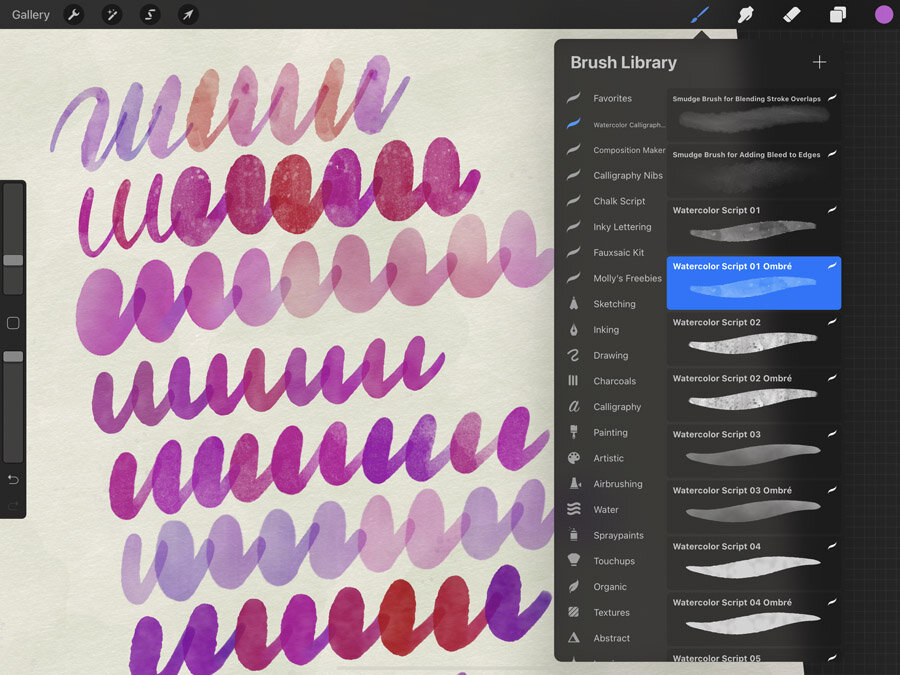Open the Actions wrench menu
The image size is (900, 675).
pos(74,15)
